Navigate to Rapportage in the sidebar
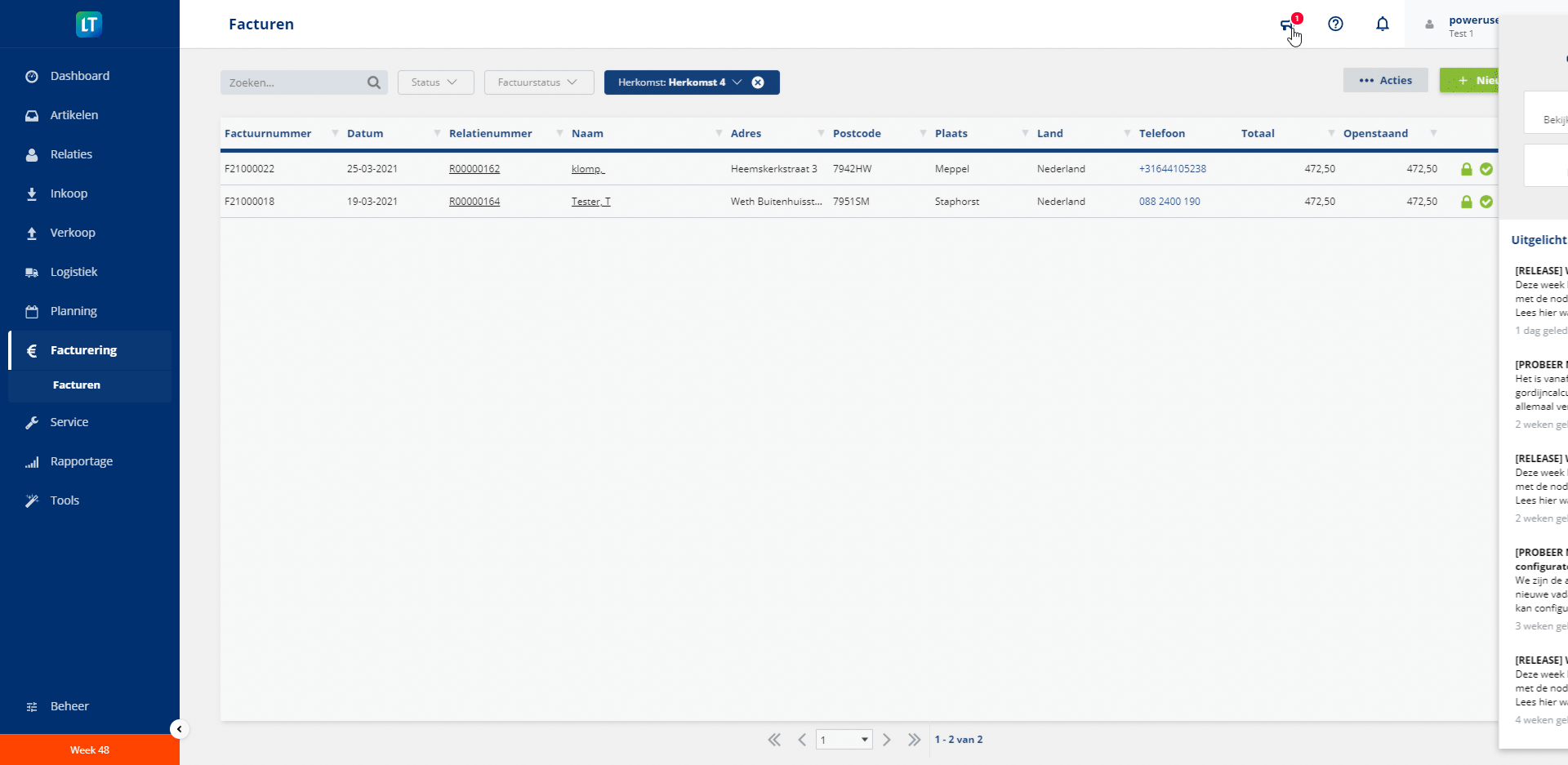This screenshot has height=765, width=1568. (82, 461)
